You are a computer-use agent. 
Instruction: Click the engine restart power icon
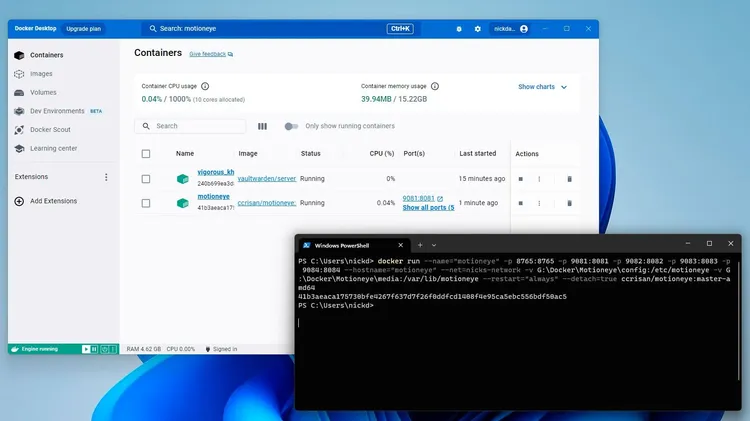coord(104,349)
